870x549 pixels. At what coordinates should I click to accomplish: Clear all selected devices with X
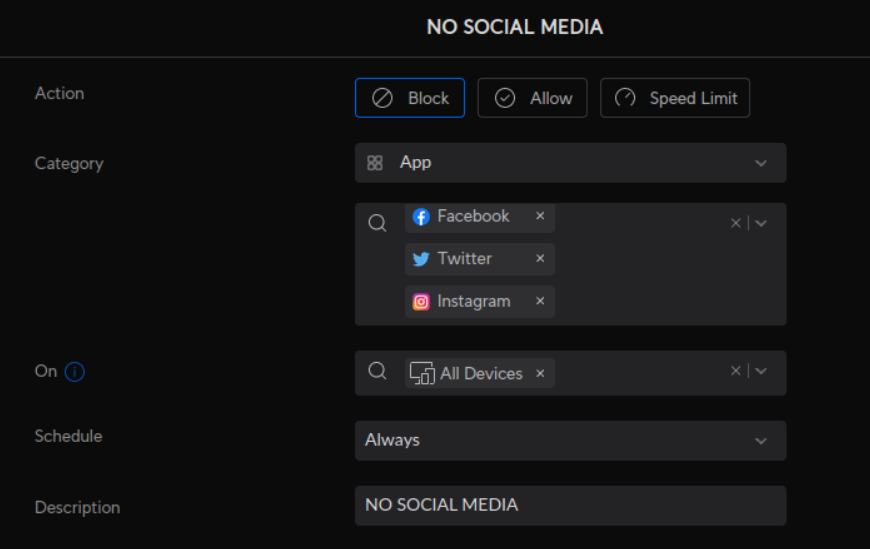735,371
